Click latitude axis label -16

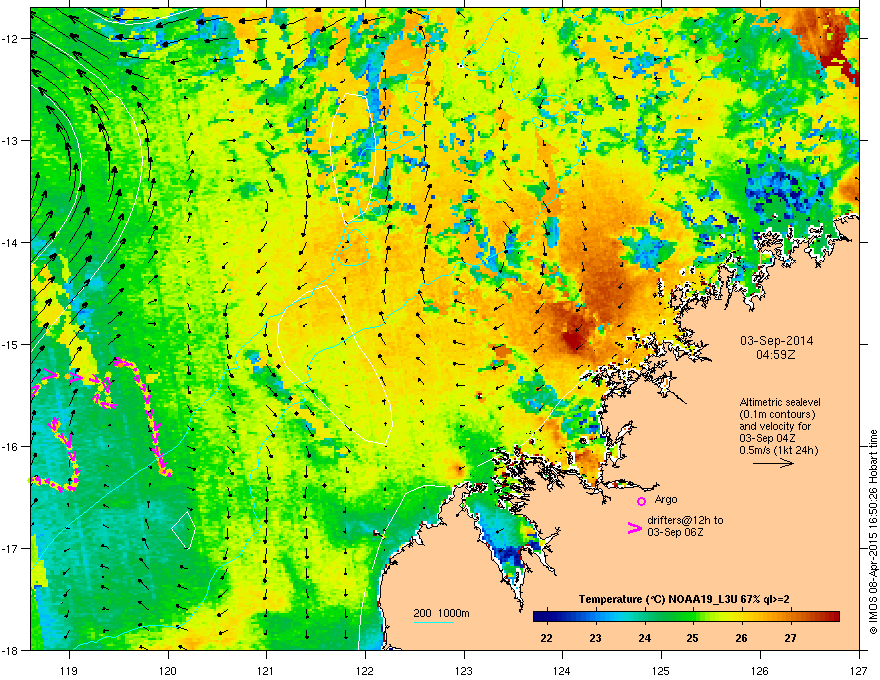tap(10, 446)
